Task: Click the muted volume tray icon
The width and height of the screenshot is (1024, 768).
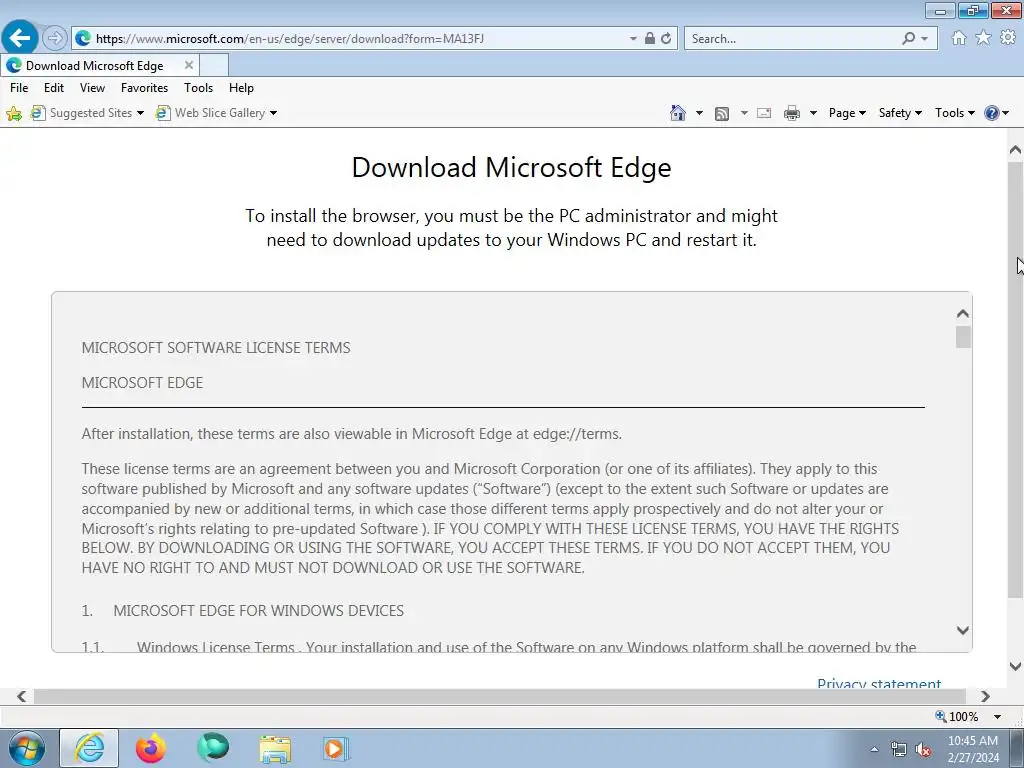Action: click(x=923, y=750)
